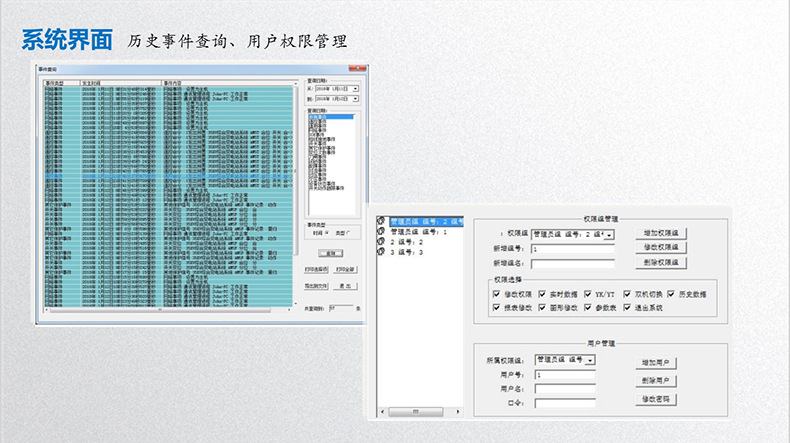This screenshot has width=790, height=443.
Task: Open the 权限组 combo box dropdown
Action: pos(609,235)
